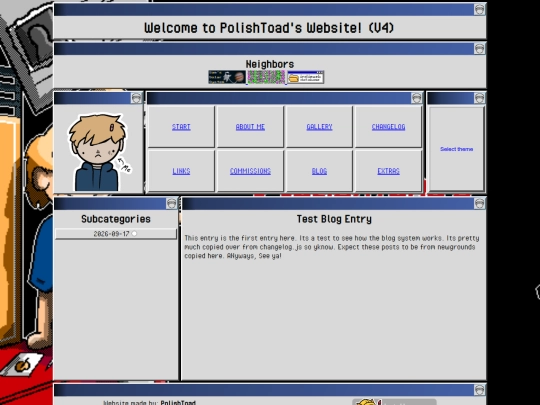Open the GALLERY page
This screenshot has height=405, width=540.
[319, 127]
